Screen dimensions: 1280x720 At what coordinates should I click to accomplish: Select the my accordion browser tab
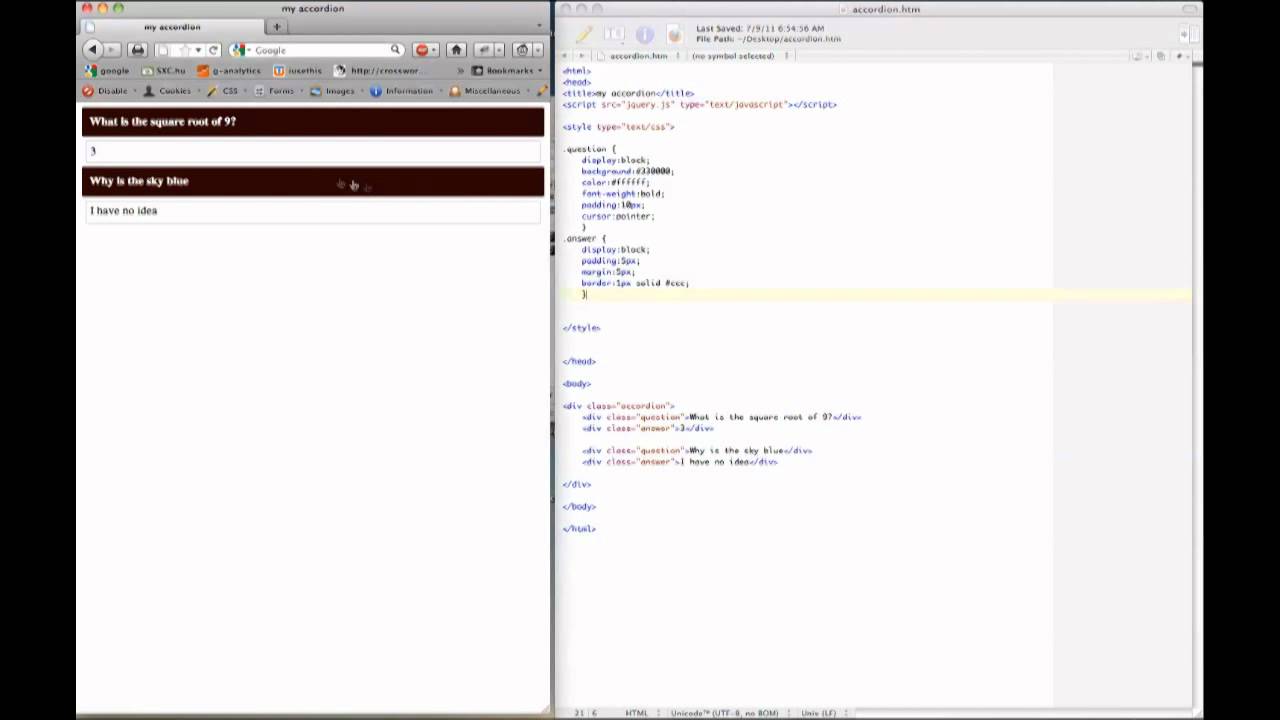point(172,27)
